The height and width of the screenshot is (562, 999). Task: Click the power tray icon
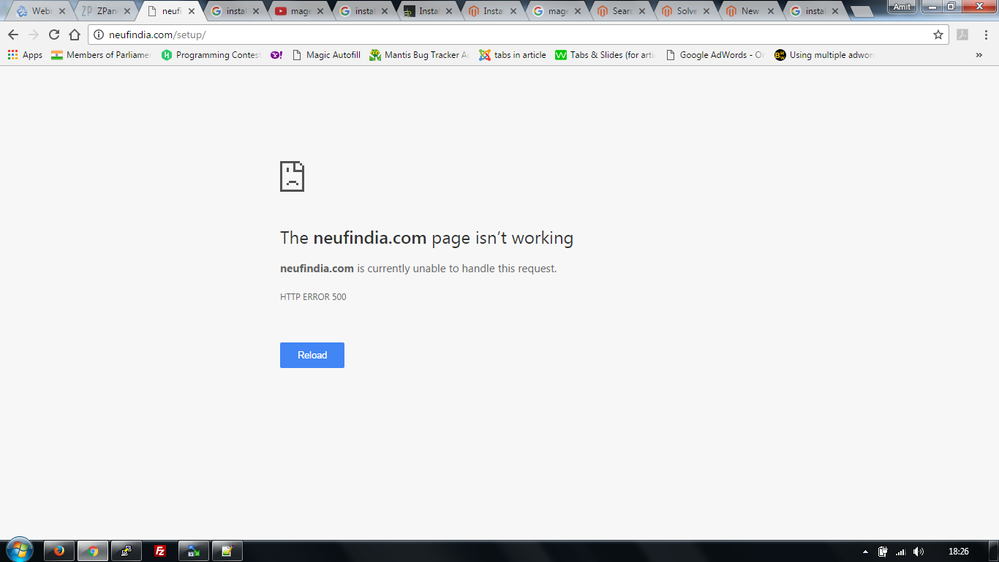(x=882, y=552)
